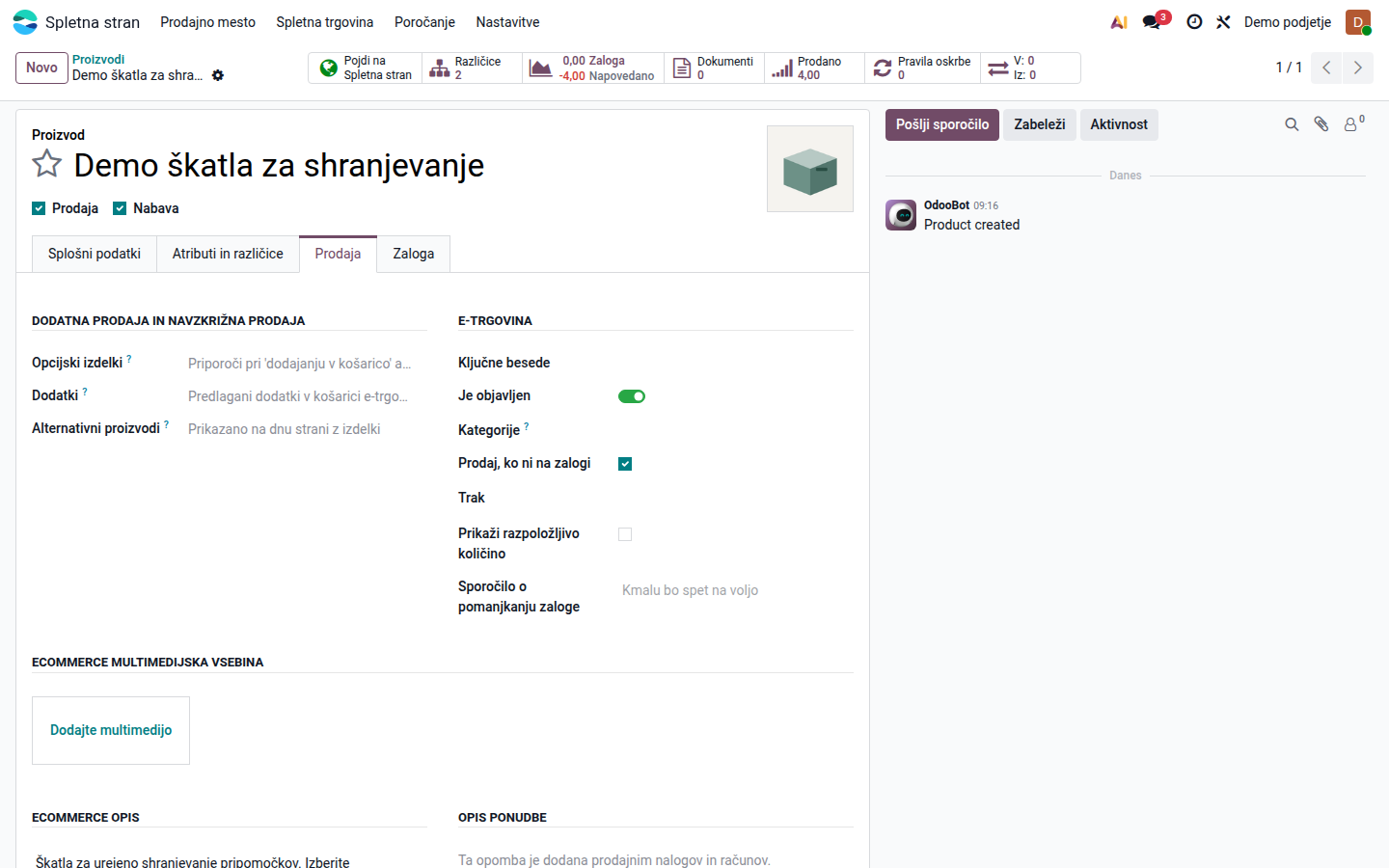
Task: Open Nastavitve menu
Action: pyautogui.click(x=507, y=22)
